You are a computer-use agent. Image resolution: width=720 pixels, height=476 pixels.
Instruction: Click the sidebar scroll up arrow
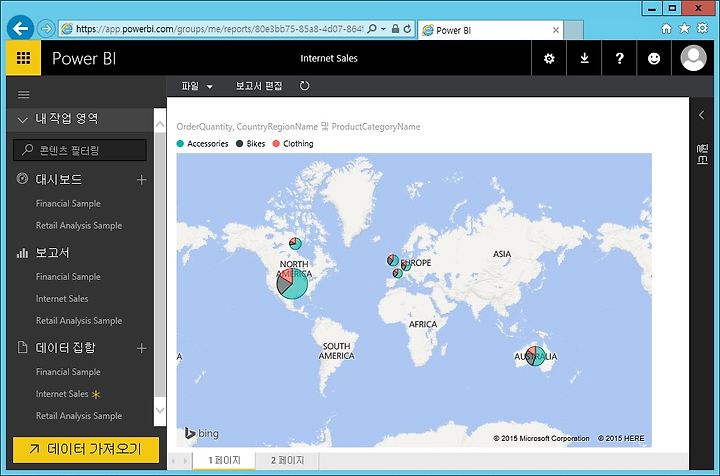pyautogui.click(x=160, y=124)
